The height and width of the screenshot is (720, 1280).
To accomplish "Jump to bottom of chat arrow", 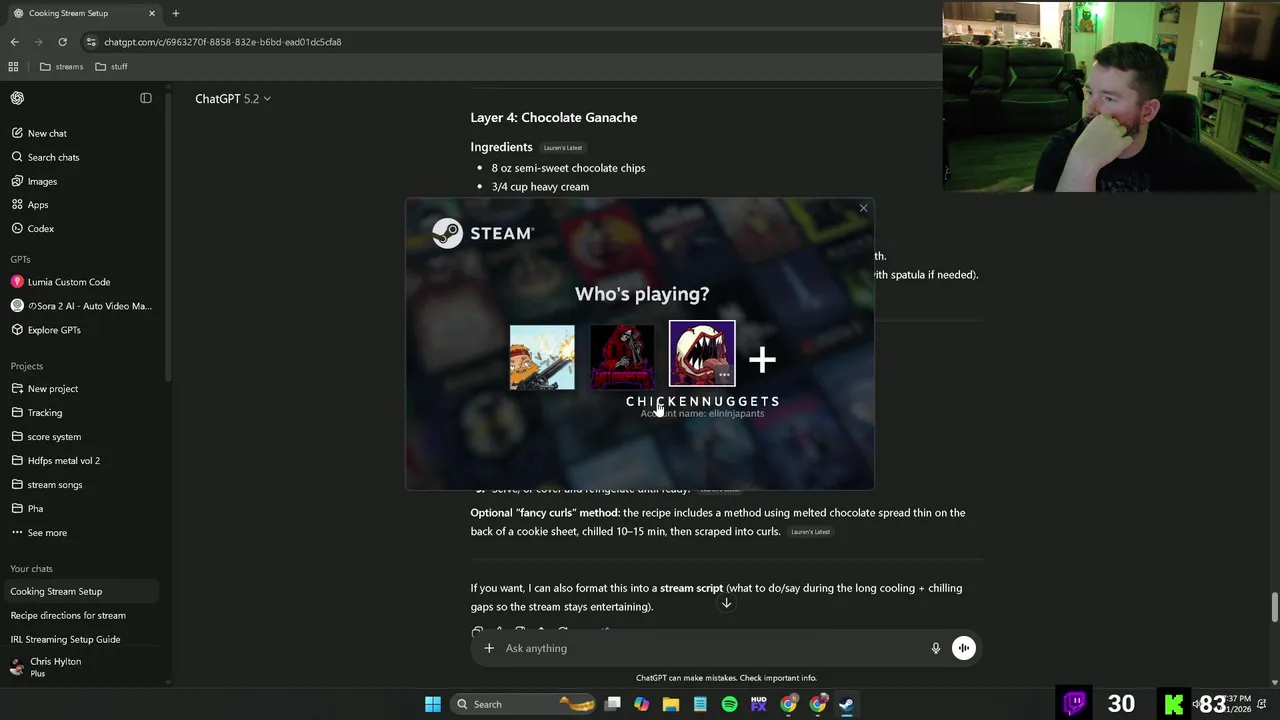I will coord(727,603).
